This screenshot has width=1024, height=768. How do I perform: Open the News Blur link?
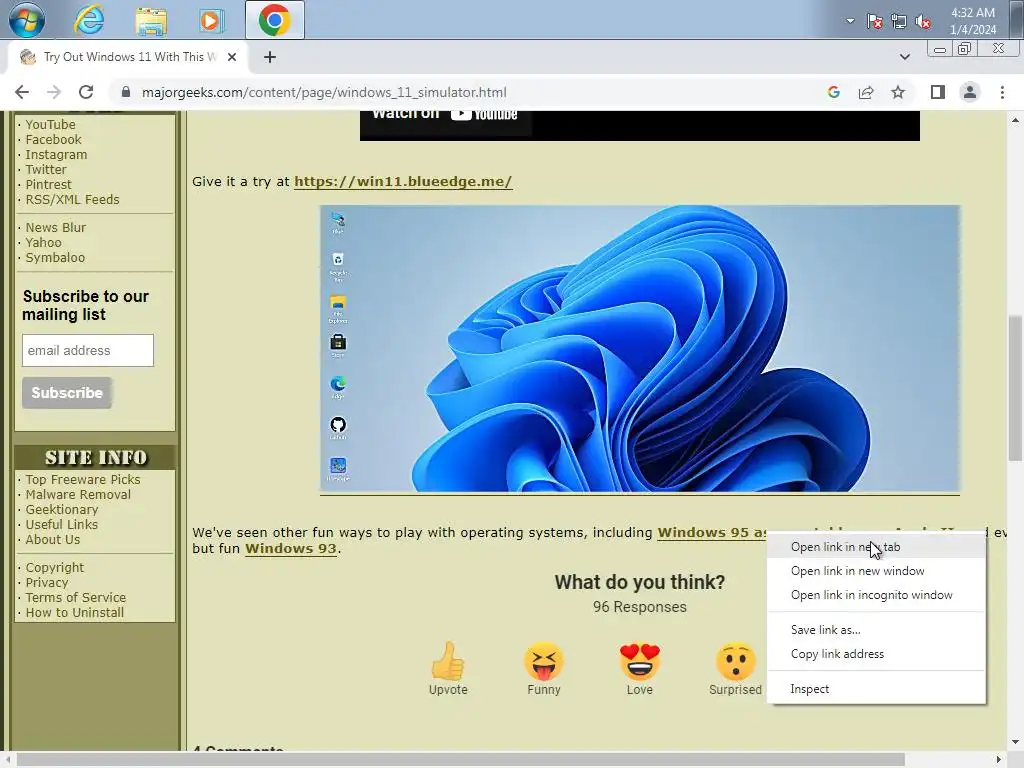point(56,227)
